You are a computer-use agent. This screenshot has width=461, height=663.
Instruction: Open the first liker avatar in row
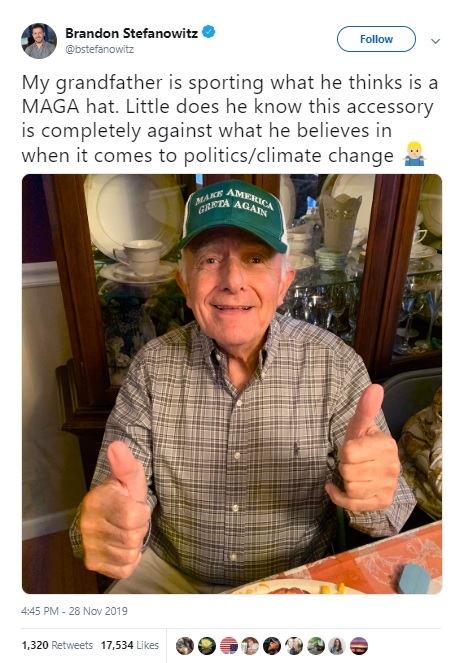point(185,646)
